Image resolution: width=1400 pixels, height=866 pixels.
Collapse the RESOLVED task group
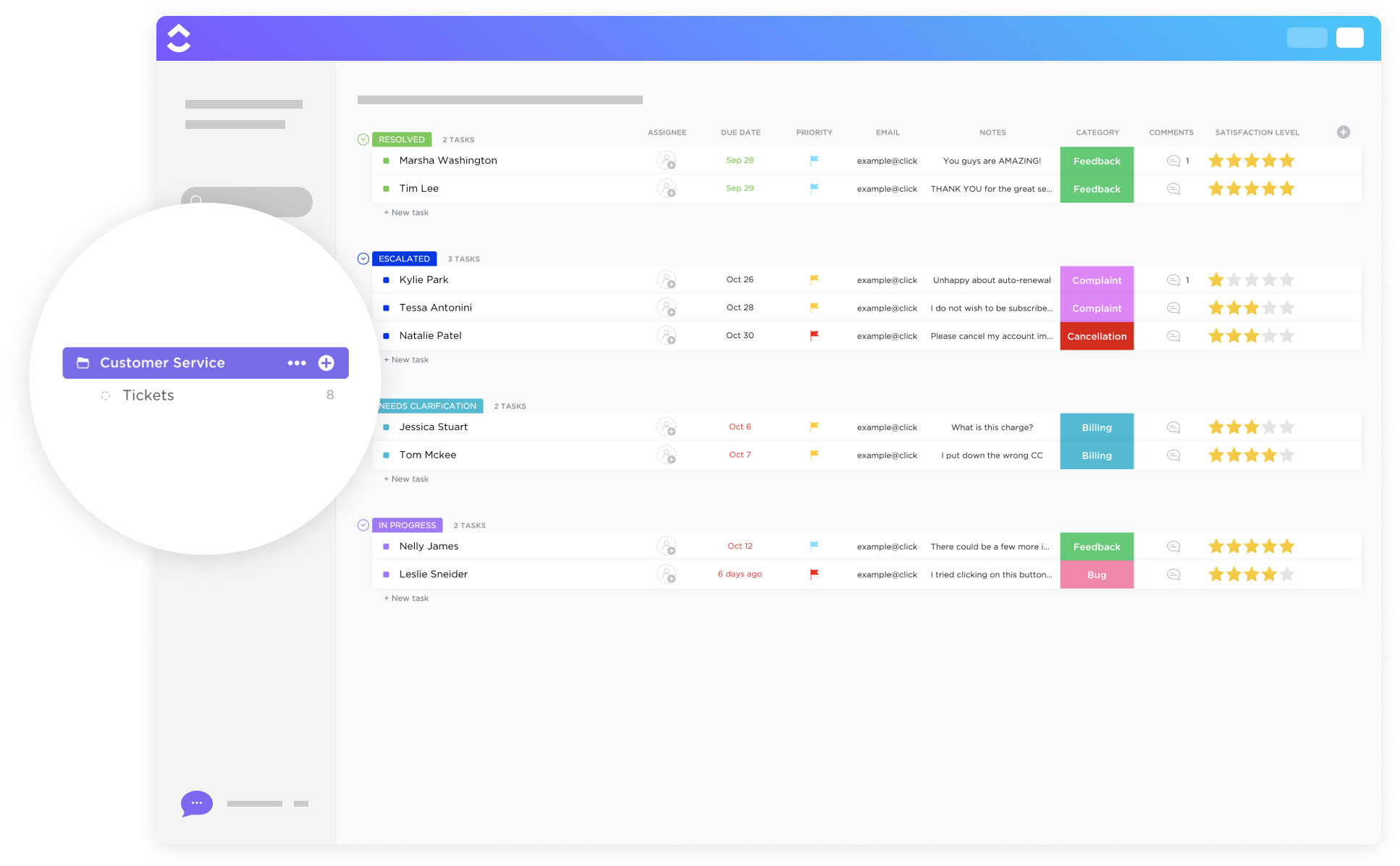(363, 138)
